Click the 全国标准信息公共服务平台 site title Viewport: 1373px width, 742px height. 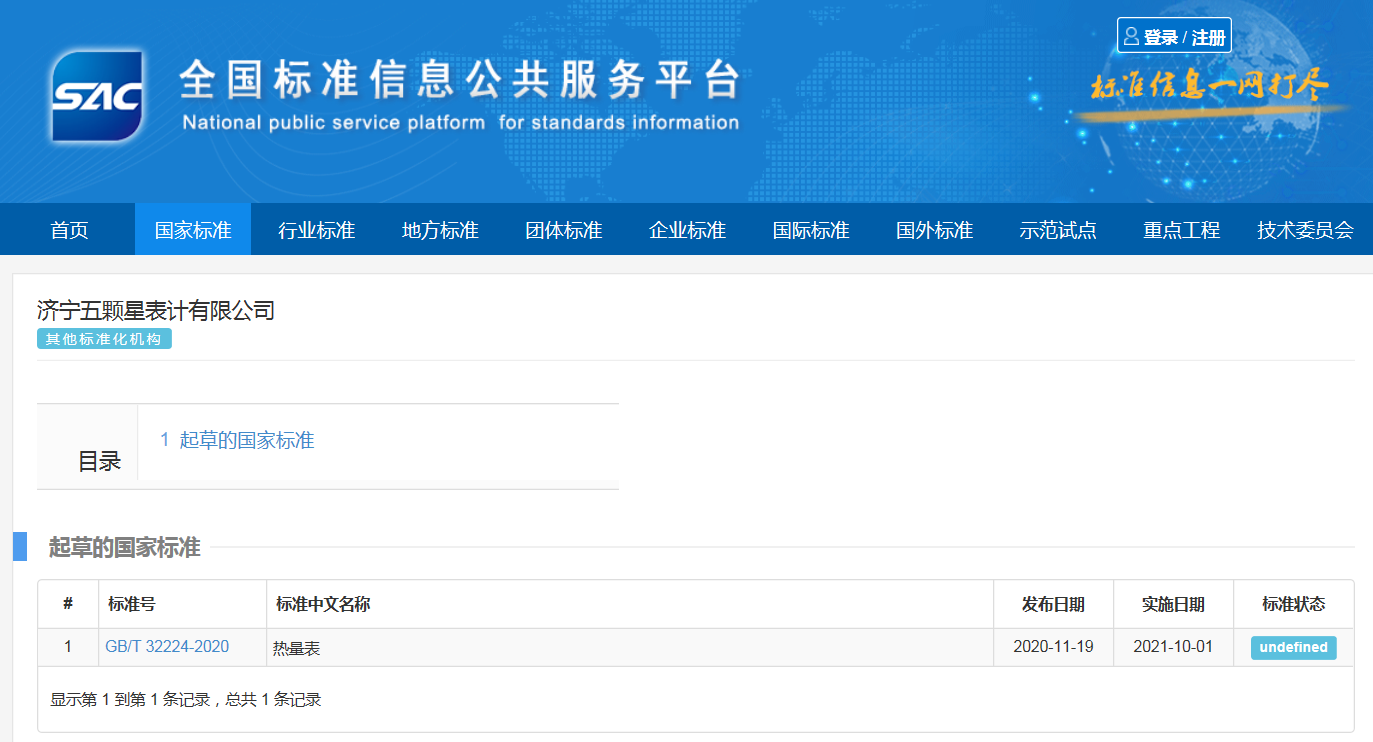460,81
